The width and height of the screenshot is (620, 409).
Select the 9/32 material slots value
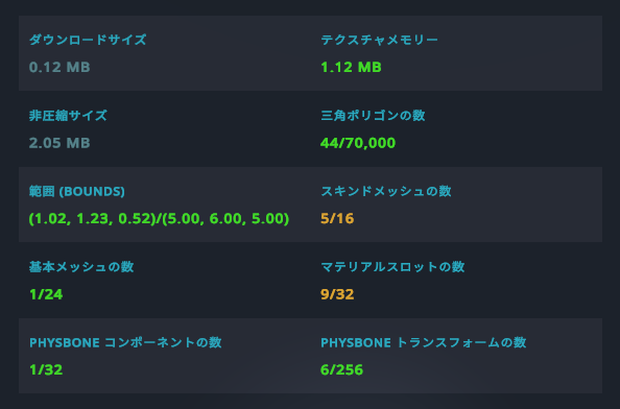click(337, 295)
